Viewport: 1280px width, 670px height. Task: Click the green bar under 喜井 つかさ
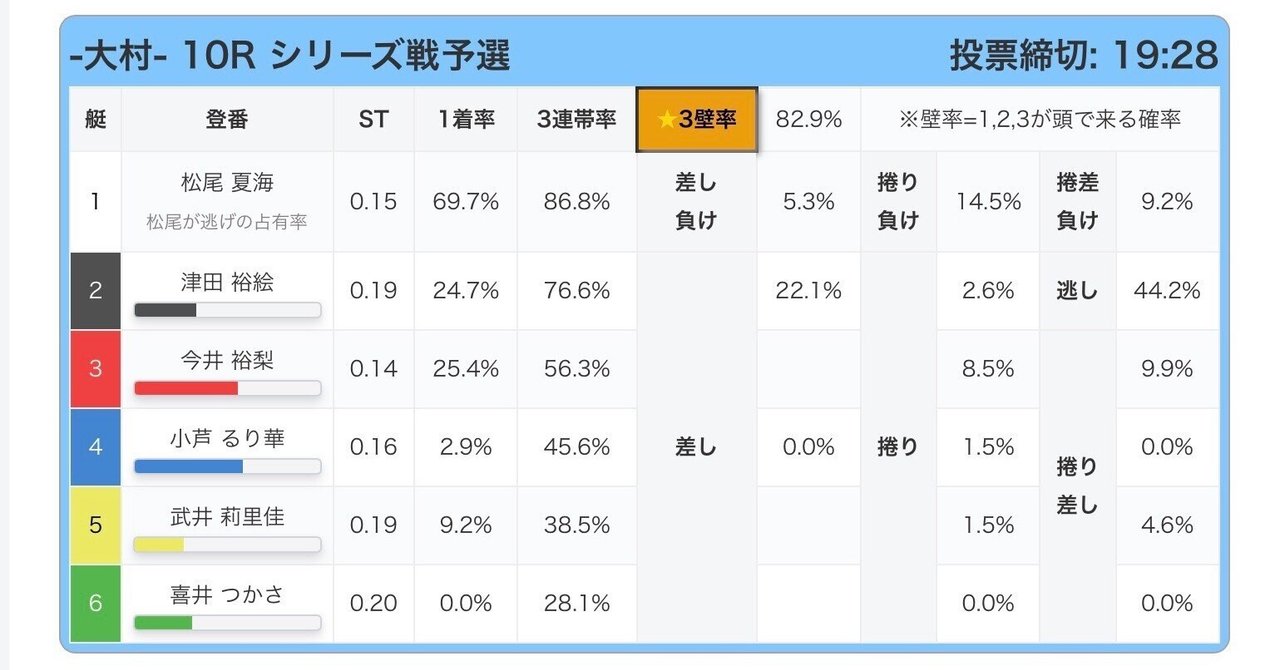pyautogui.click(x=163, y=622)
